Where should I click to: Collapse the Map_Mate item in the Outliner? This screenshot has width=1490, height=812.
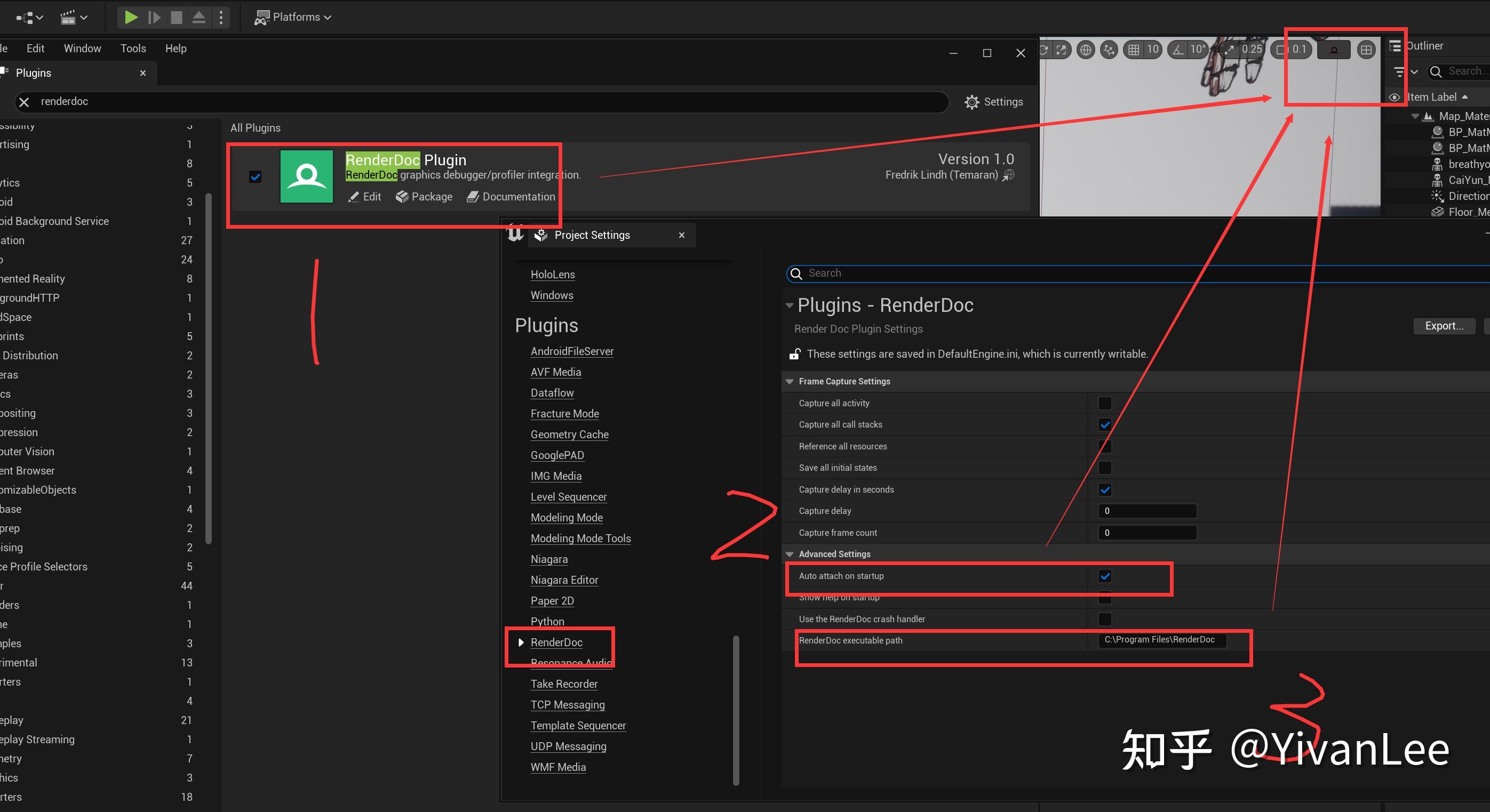coord(1415,116)
